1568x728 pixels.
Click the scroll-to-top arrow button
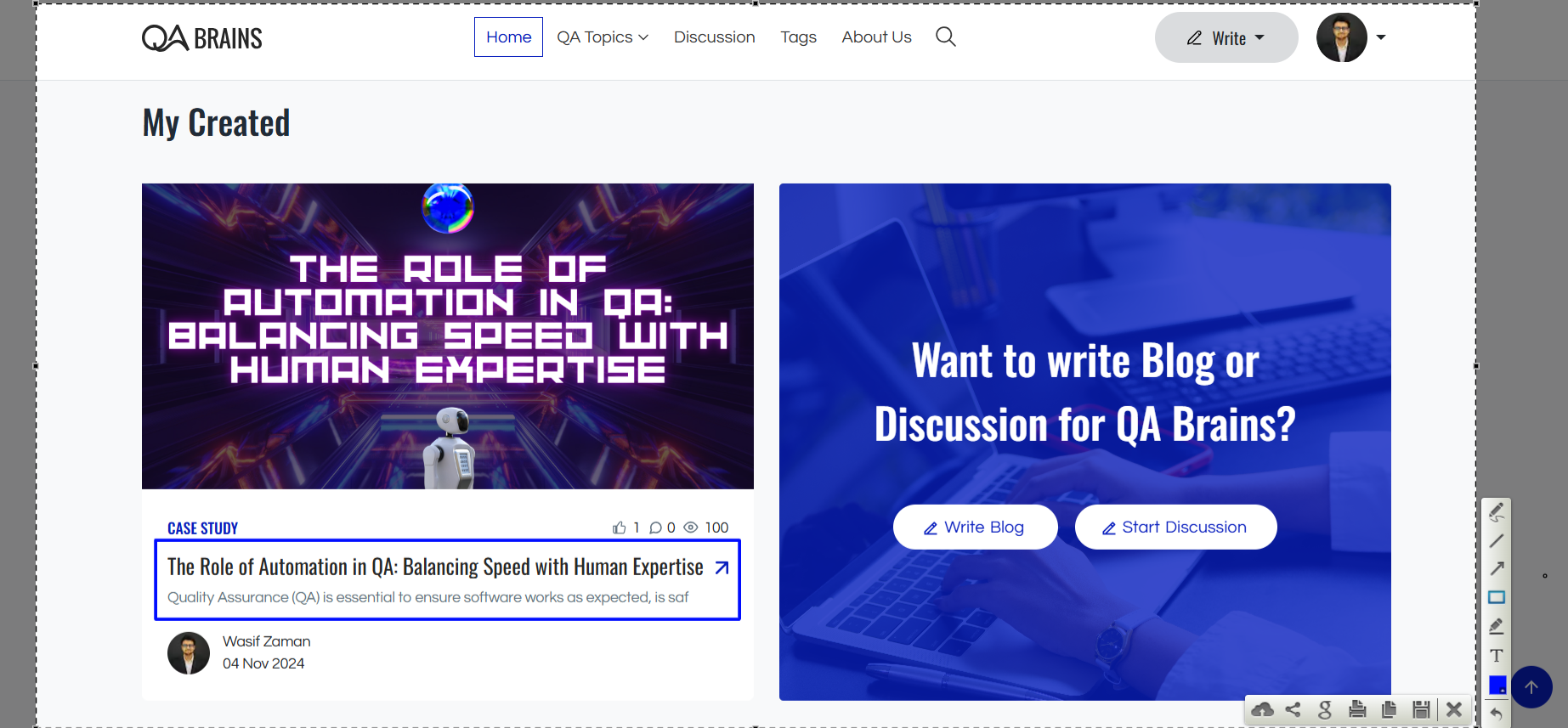pos(1531,687)
